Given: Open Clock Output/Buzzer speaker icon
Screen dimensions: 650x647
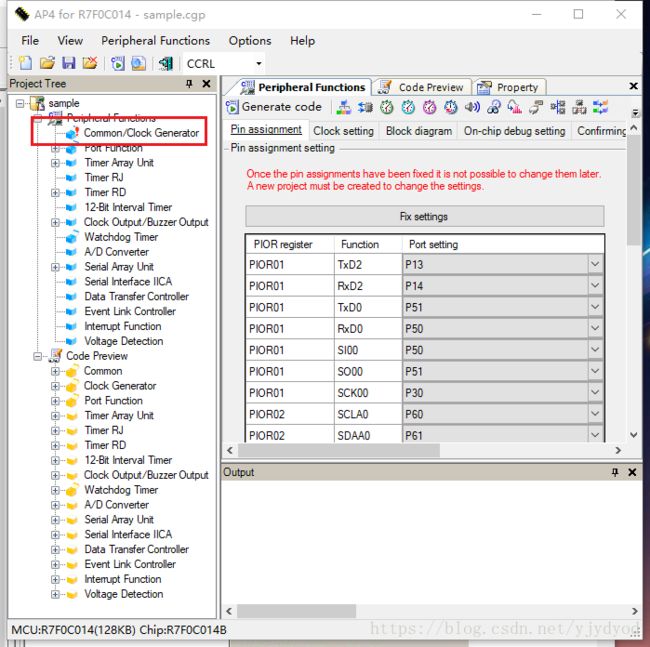Looking at the screenshot, I should 472,107.
